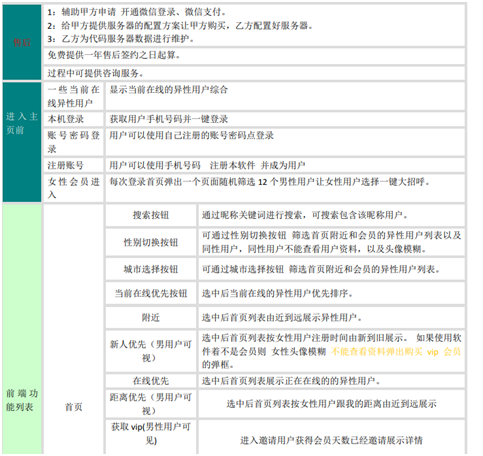This screenshot has width=483, height=456.
Task: Click the yellow text 不能查看资料弹出购买 vip 会员
Action: pyautogui.click(x=396, y=352)
